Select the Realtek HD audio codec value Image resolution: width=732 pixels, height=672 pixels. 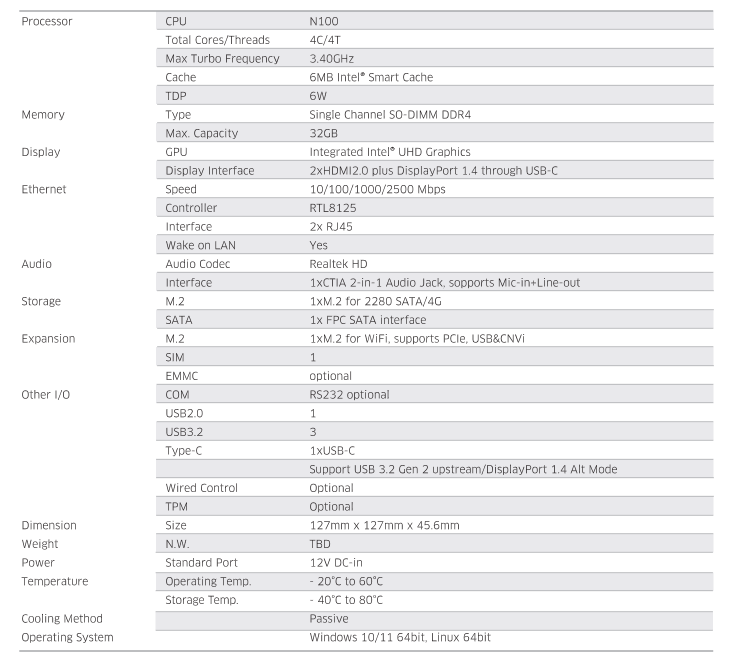click(339, 264)
